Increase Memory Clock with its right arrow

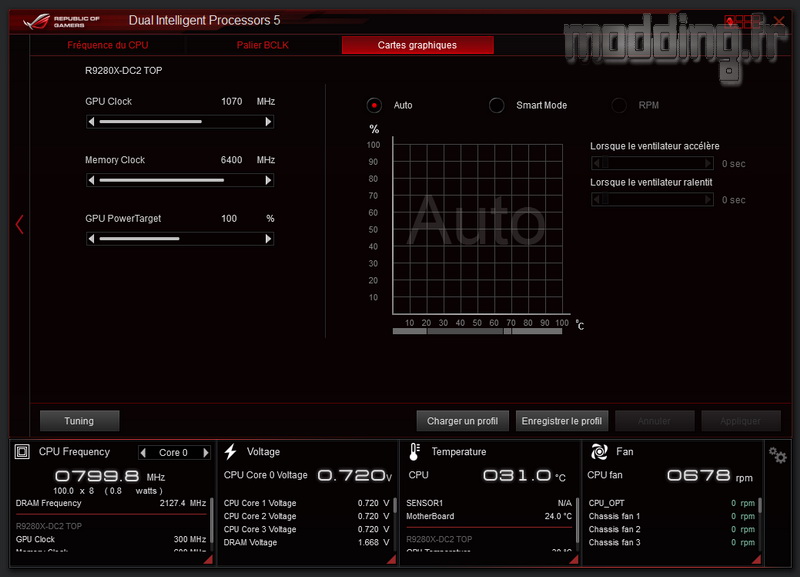[x=268, y=180]
